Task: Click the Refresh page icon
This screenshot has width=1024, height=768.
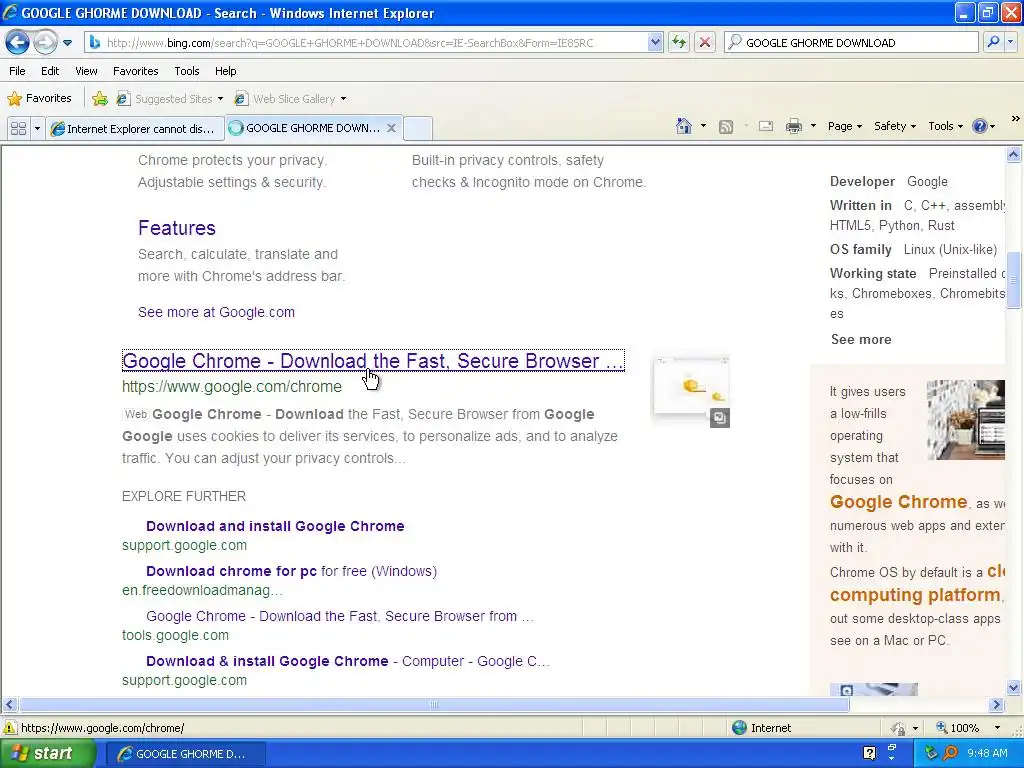Action: click(x=679, y=42)
